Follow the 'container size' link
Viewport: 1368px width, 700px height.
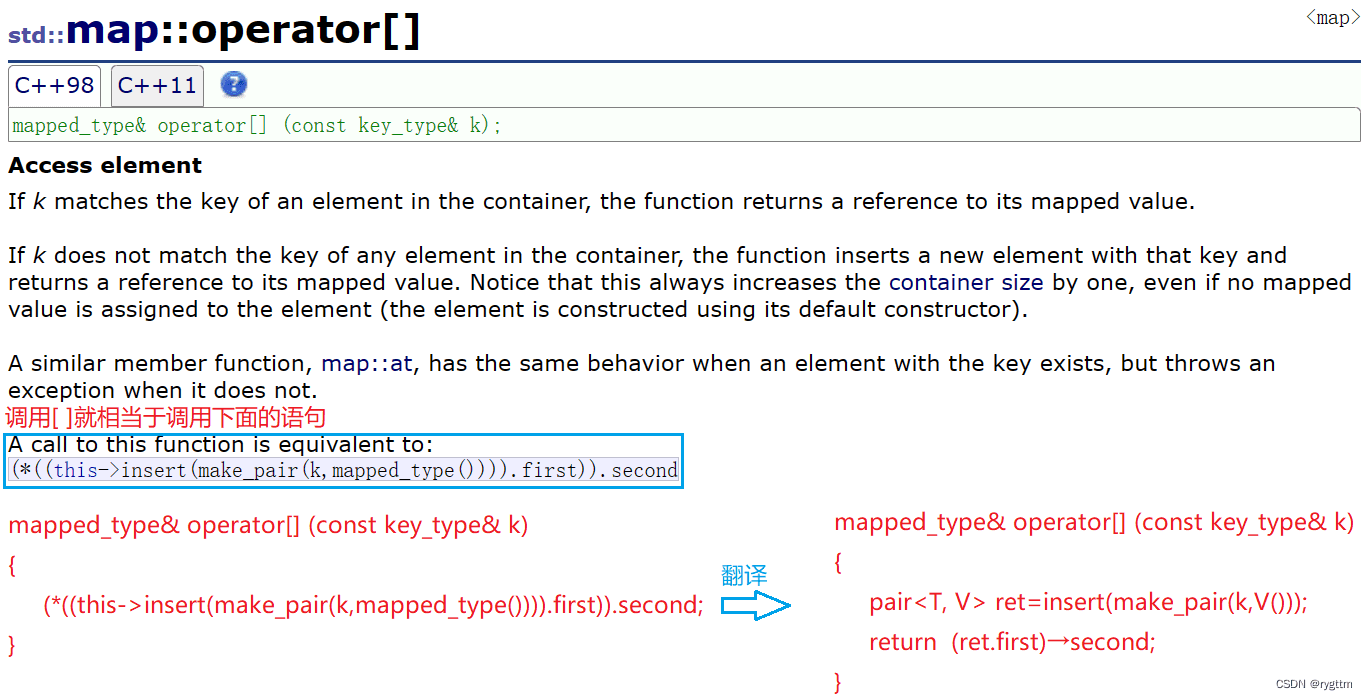[965, 283]
